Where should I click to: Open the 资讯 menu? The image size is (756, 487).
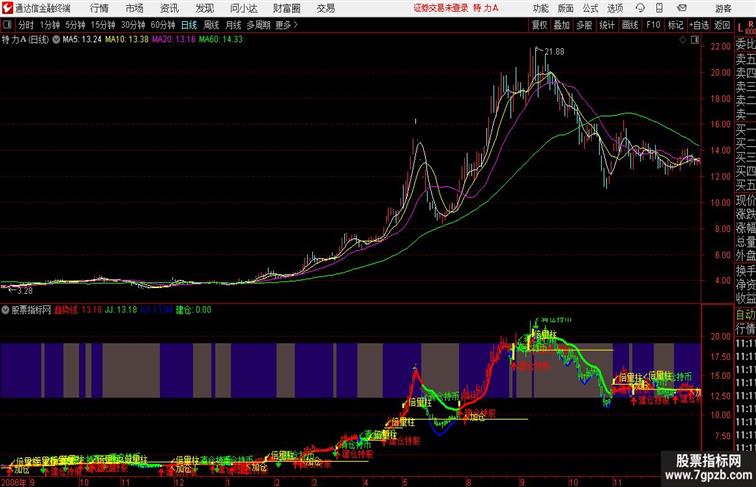(169, 8)
